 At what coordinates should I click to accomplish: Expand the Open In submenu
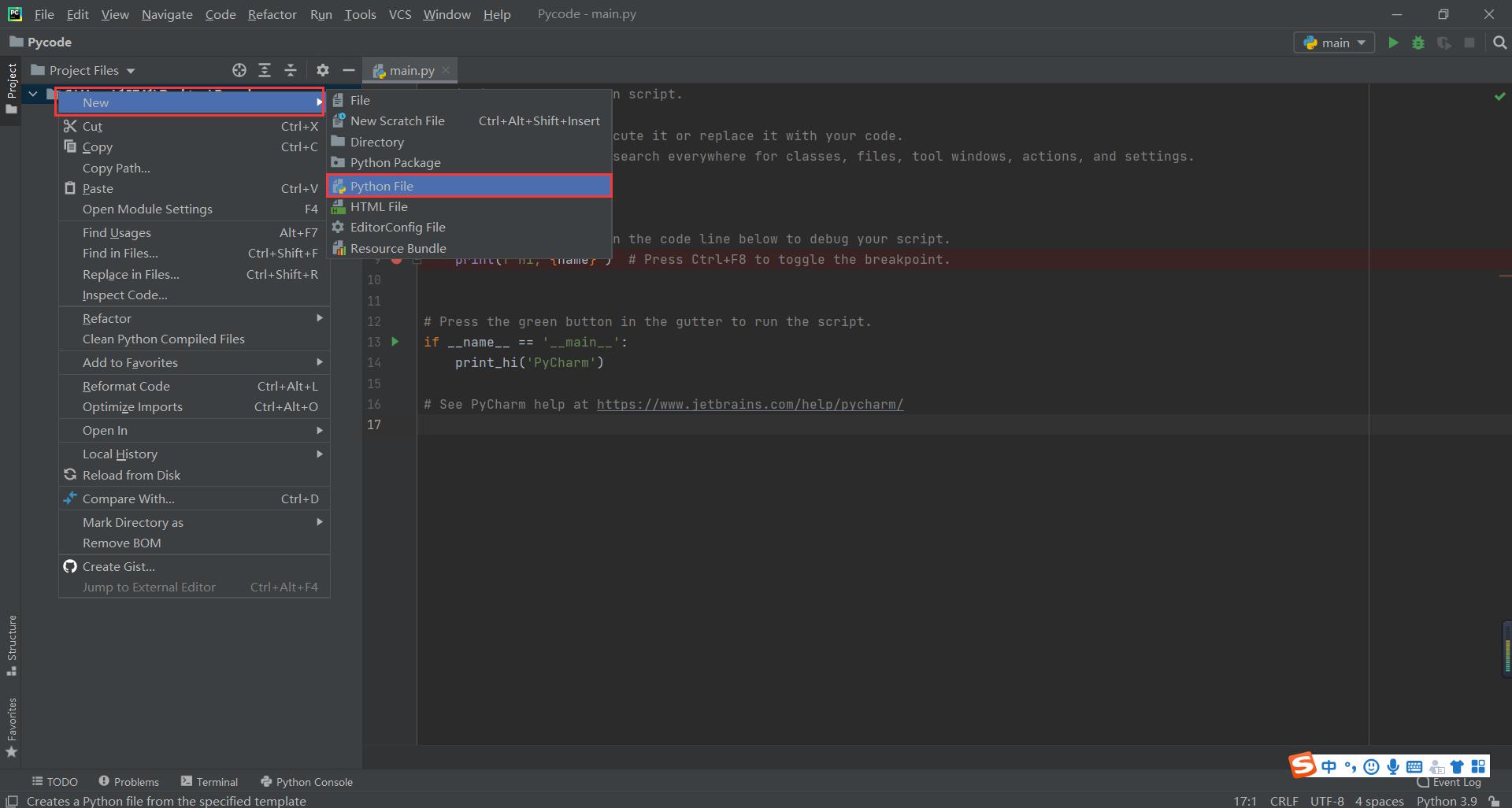tap(194, 430)
